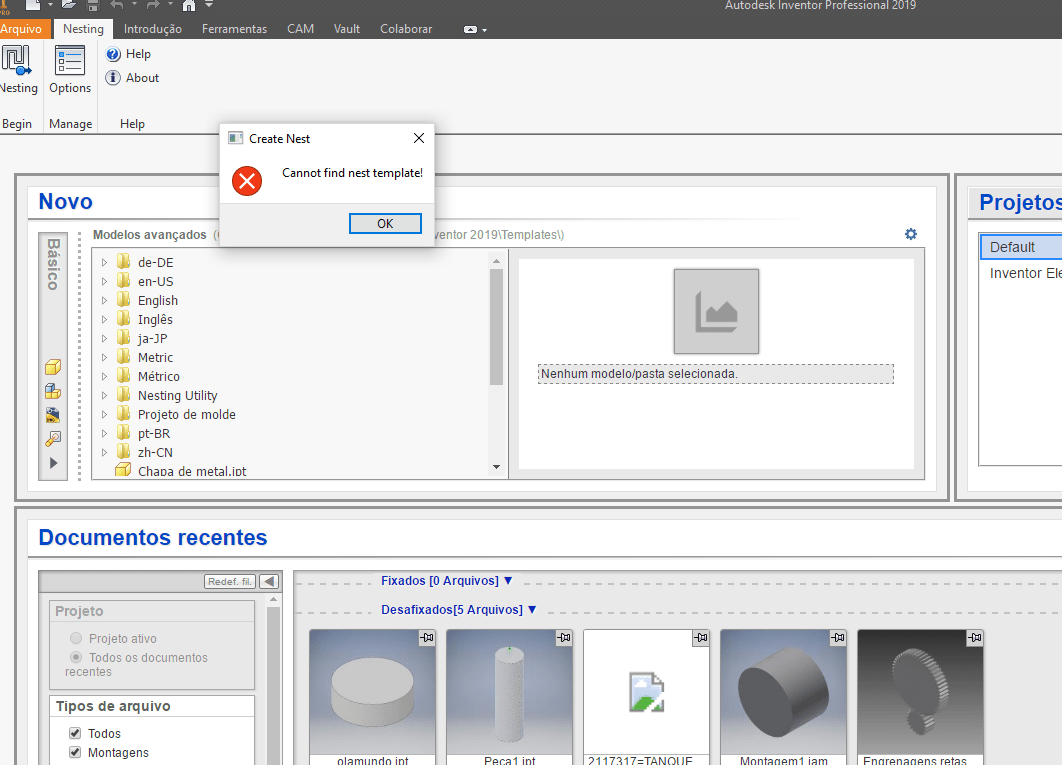
Task: Show About info for nesting add-in
Action: [x=133, y=78]
